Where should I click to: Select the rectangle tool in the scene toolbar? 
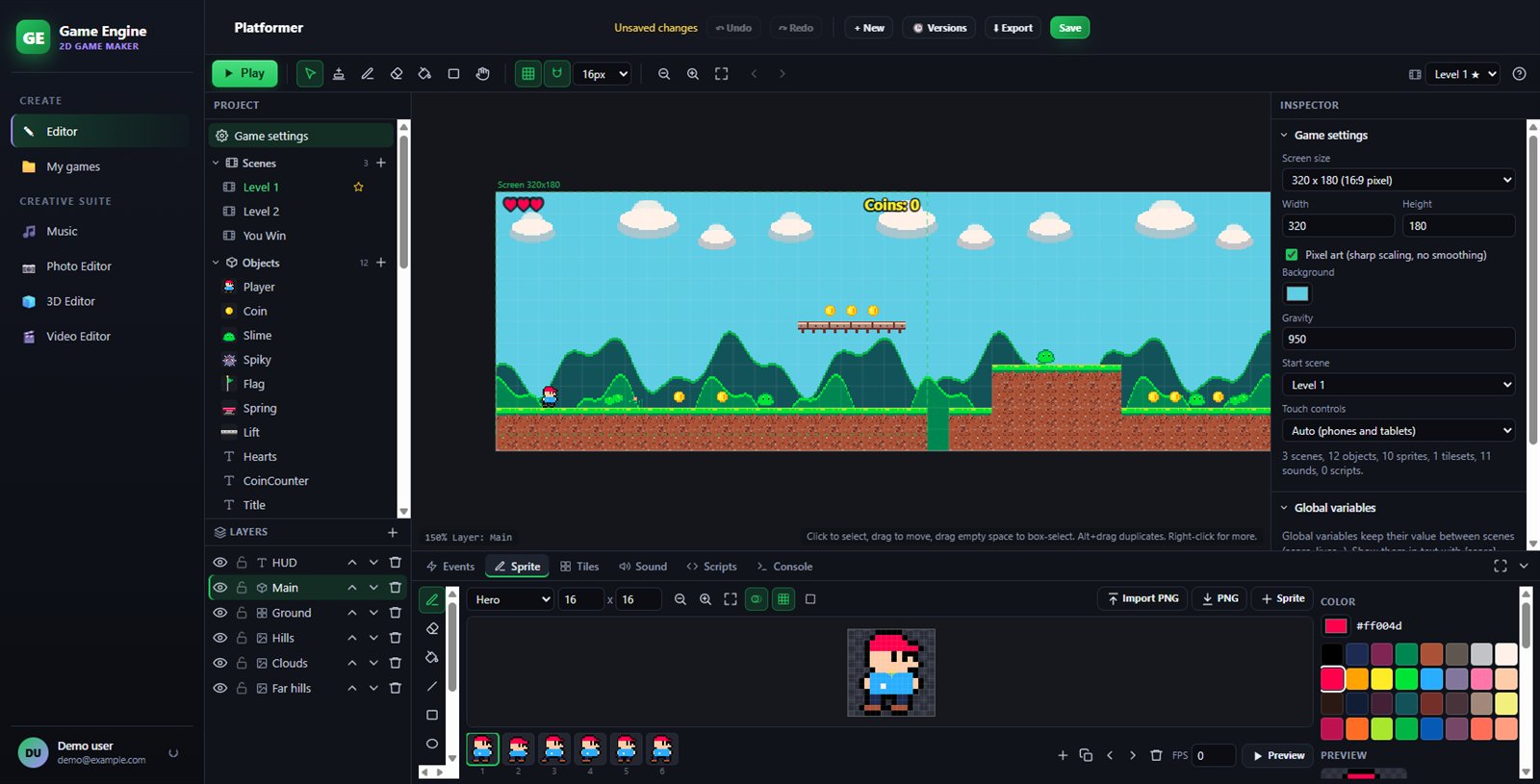pos(453,74)
